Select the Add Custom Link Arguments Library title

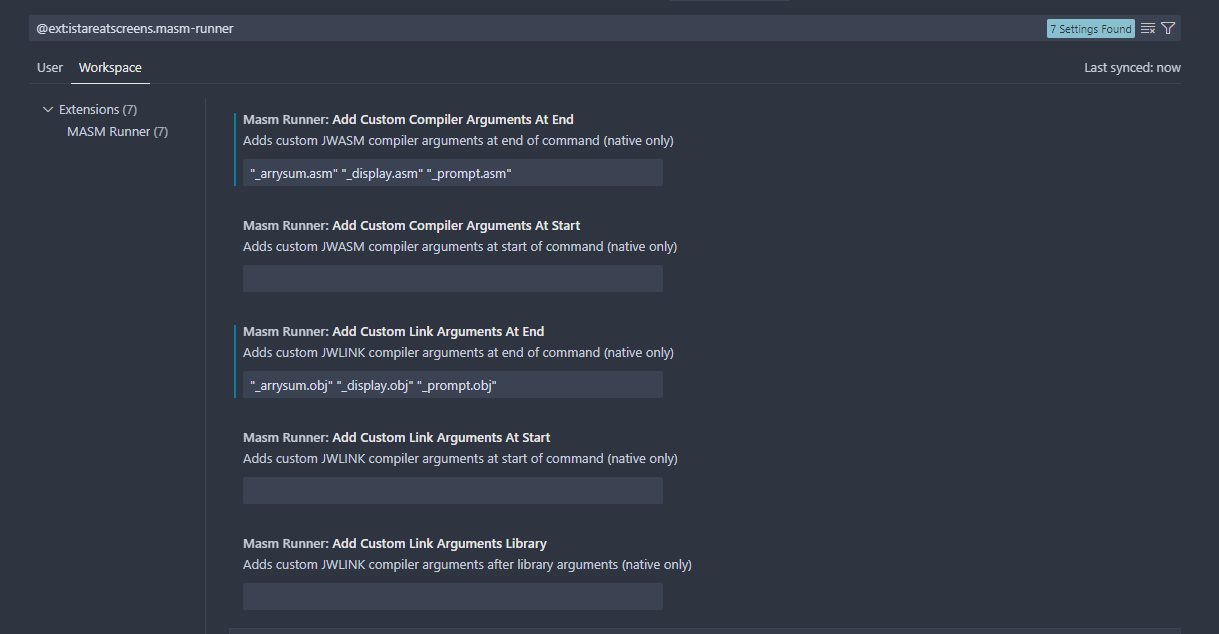394,543
